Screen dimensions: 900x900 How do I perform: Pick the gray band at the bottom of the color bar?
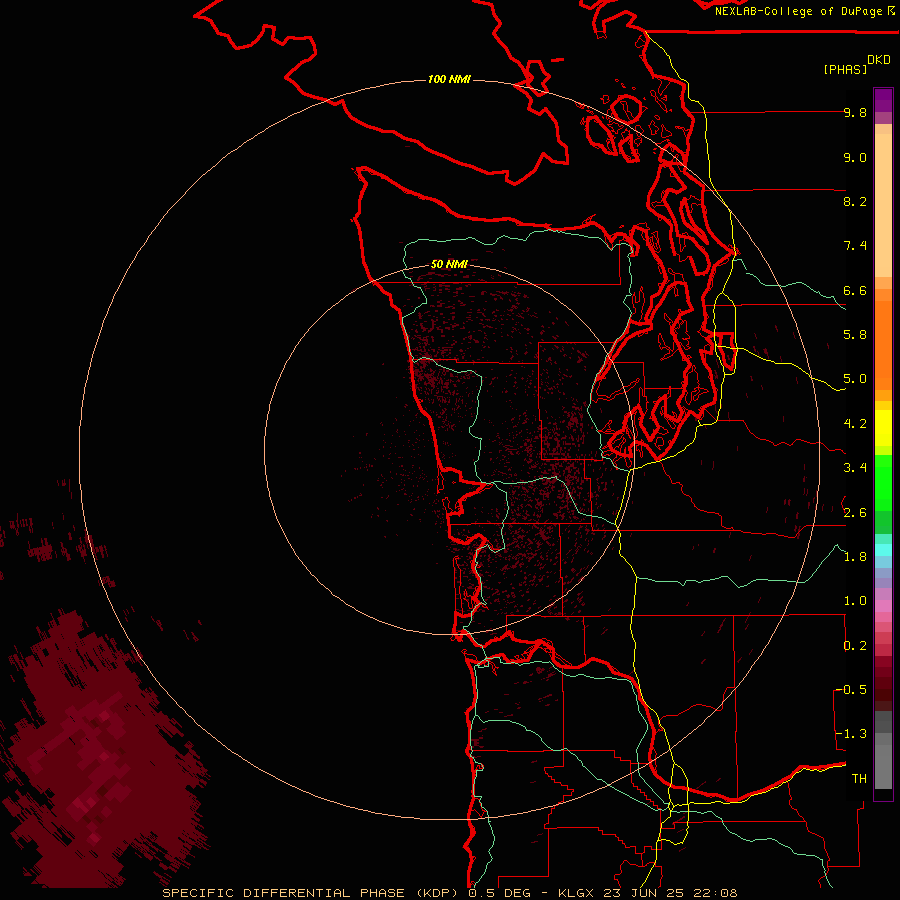coord(883,766)
